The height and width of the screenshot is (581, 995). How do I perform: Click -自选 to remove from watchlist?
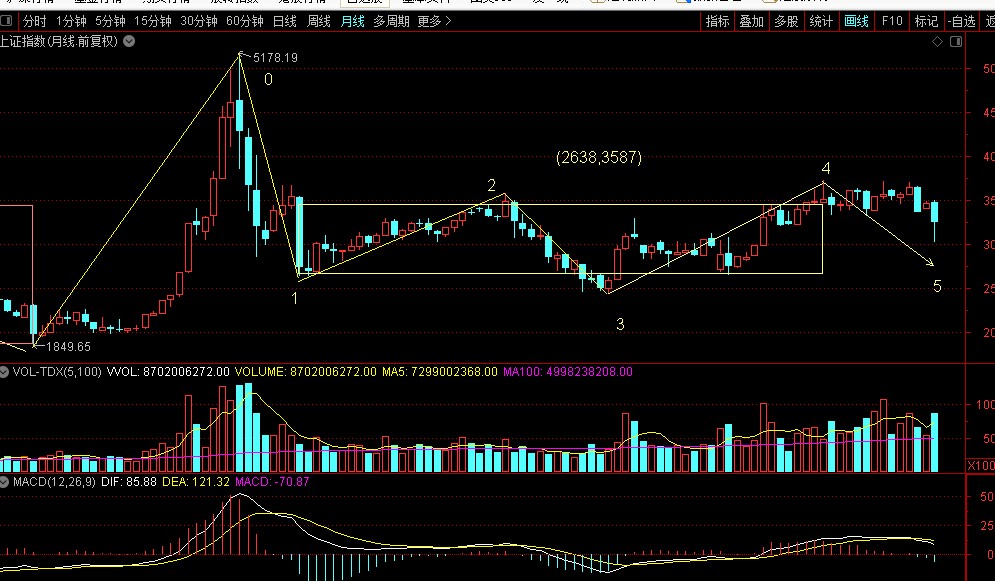coord(962,22)
